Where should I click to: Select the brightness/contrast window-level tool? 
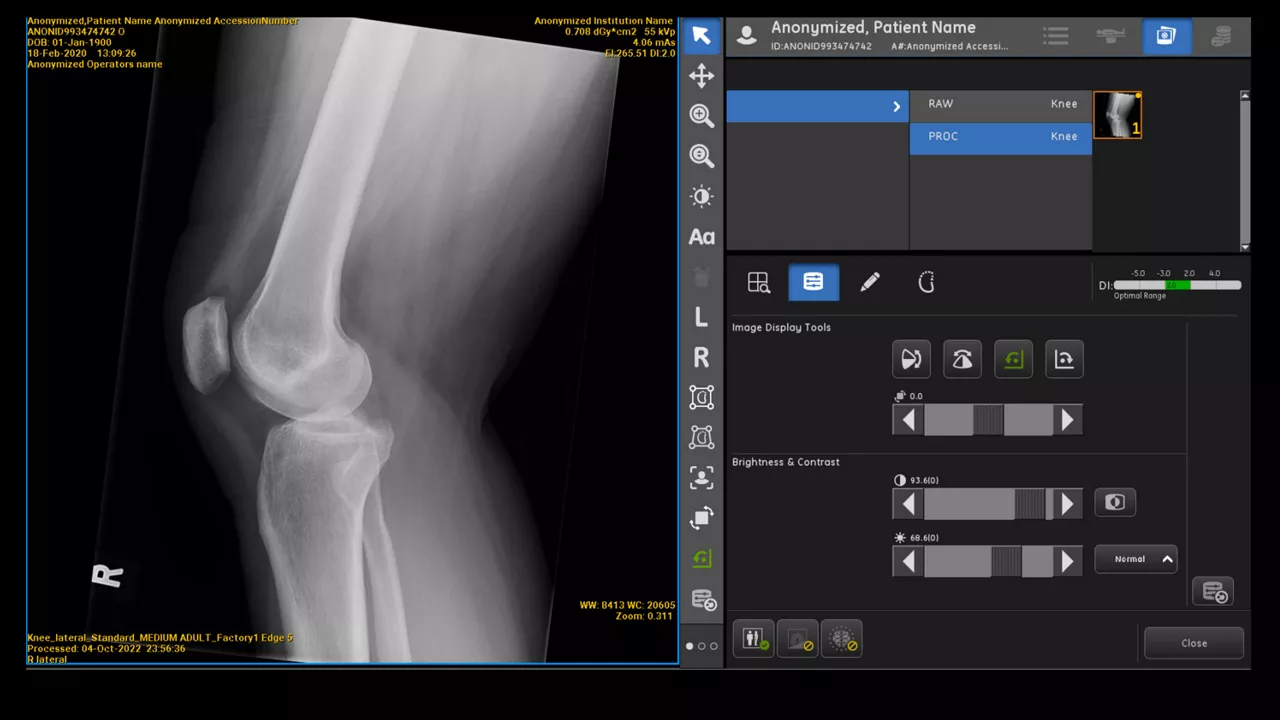click(x=701, y=196)
